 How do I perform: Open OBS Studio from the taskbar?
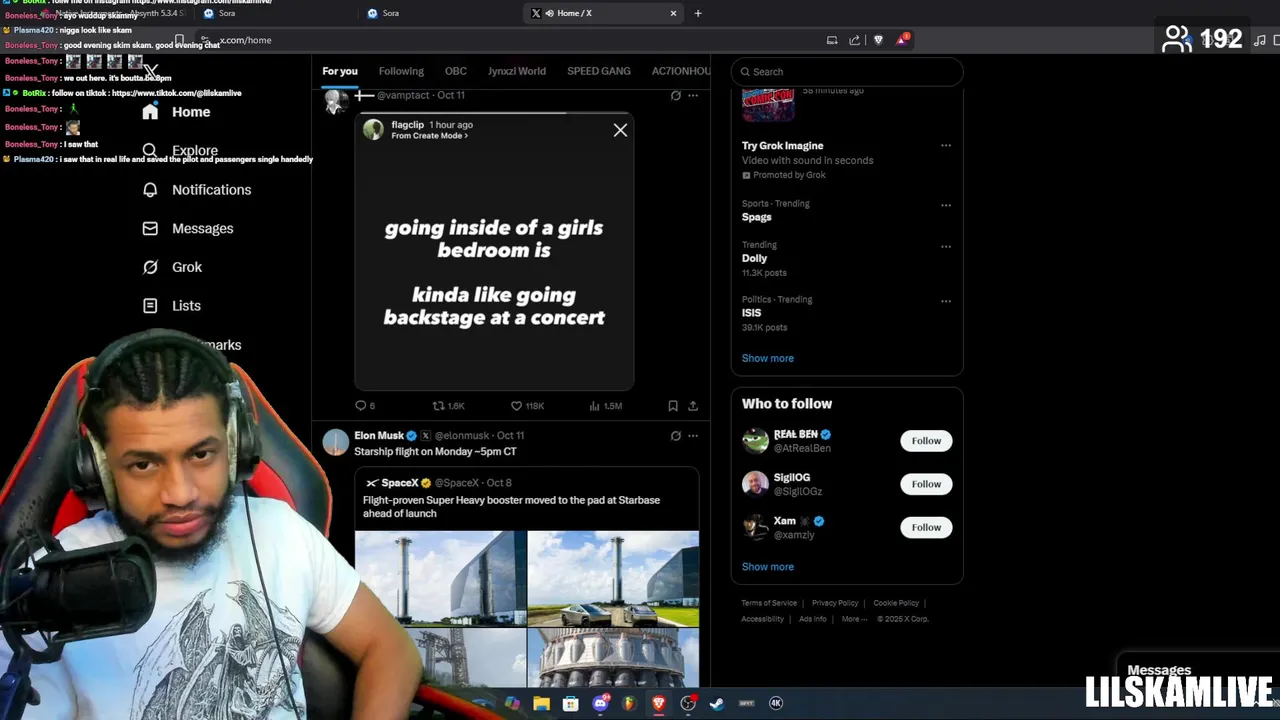688,704
